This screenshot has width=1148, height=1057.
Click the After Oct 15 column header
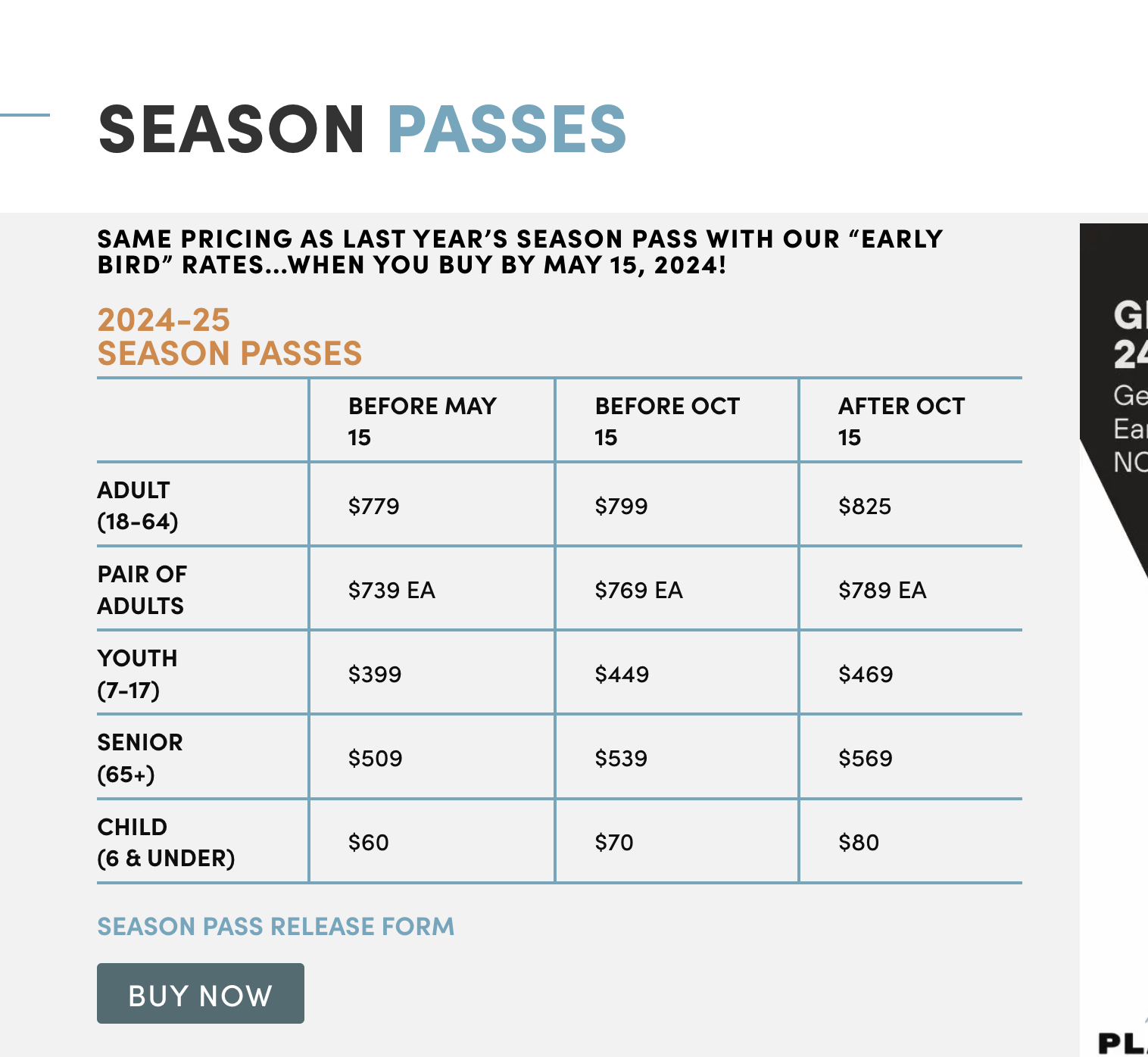tap(901, 421)
